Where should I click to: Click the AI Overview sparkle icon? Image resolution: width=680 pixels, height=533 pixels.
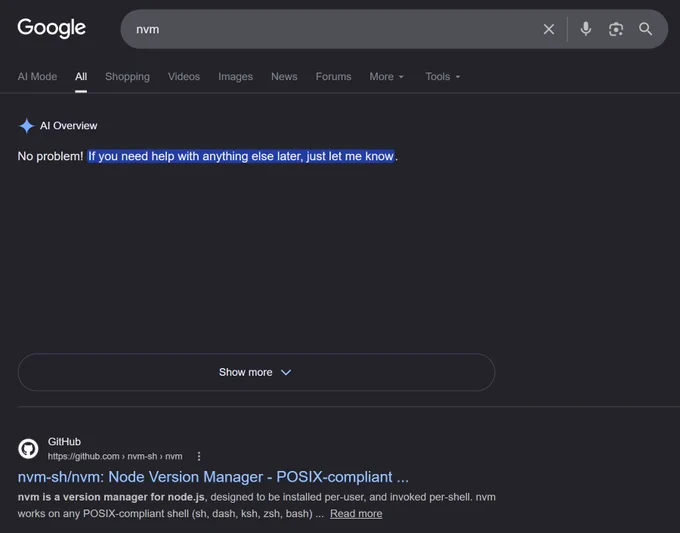(x=26, y=126)
